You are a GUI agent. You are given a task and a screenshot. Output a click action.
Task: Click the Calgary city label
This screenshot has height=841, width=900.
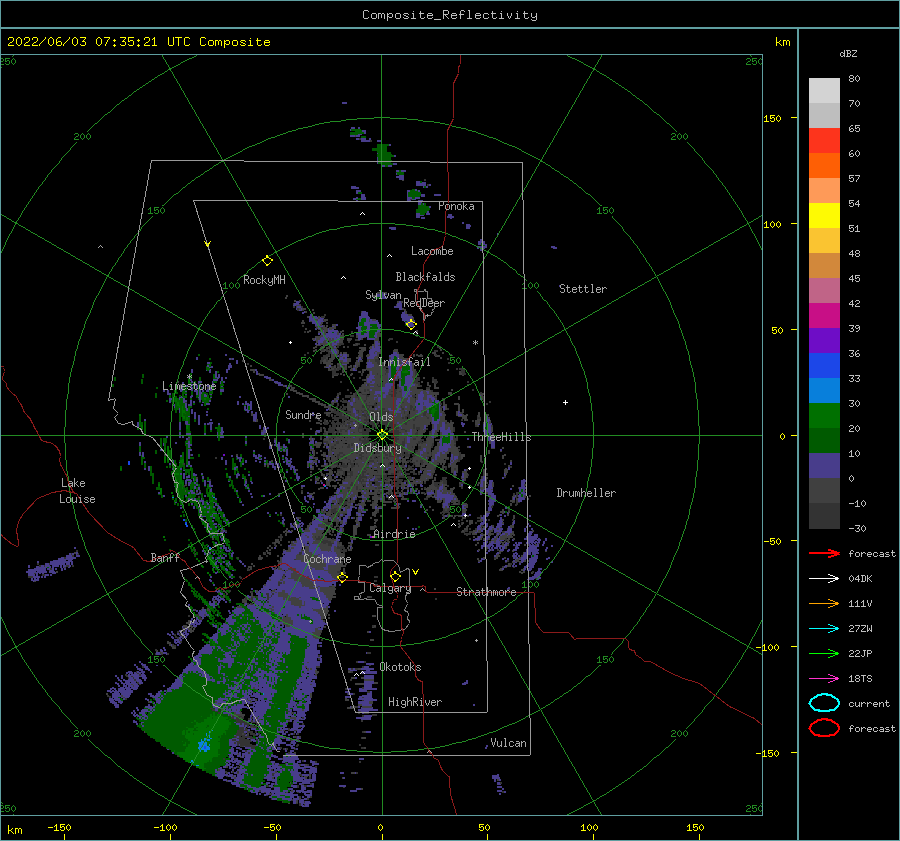390,588
